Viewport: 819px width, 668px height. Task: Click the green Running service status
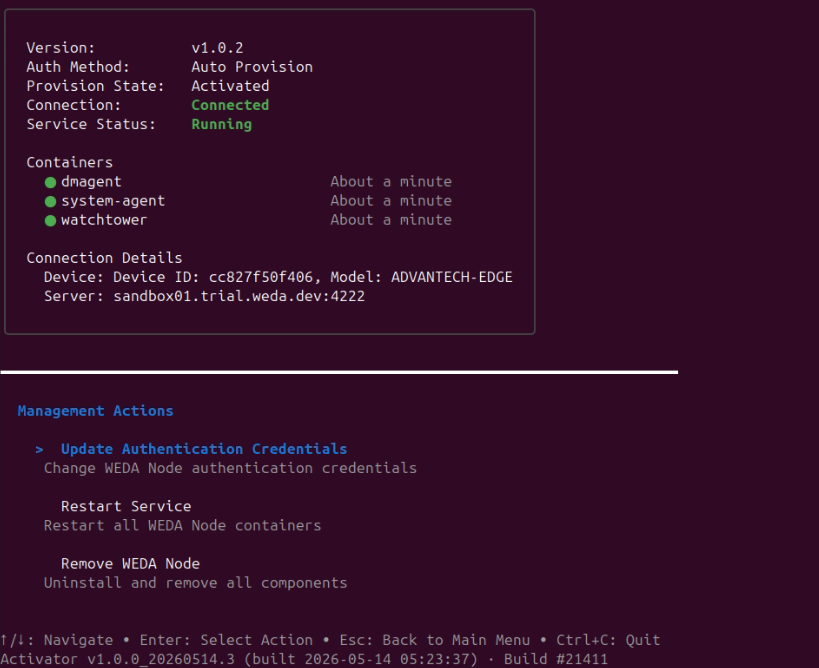(x=221, y=124)
